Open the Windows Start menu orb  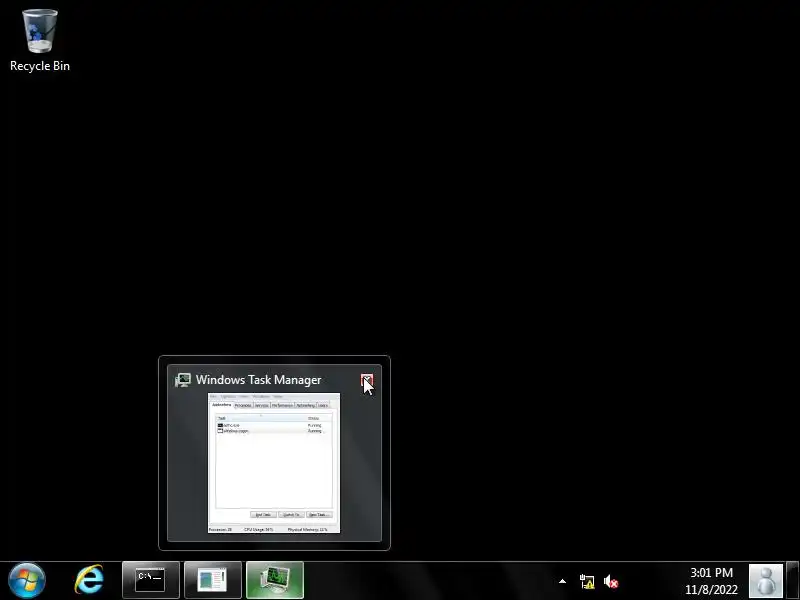point(27,580)
